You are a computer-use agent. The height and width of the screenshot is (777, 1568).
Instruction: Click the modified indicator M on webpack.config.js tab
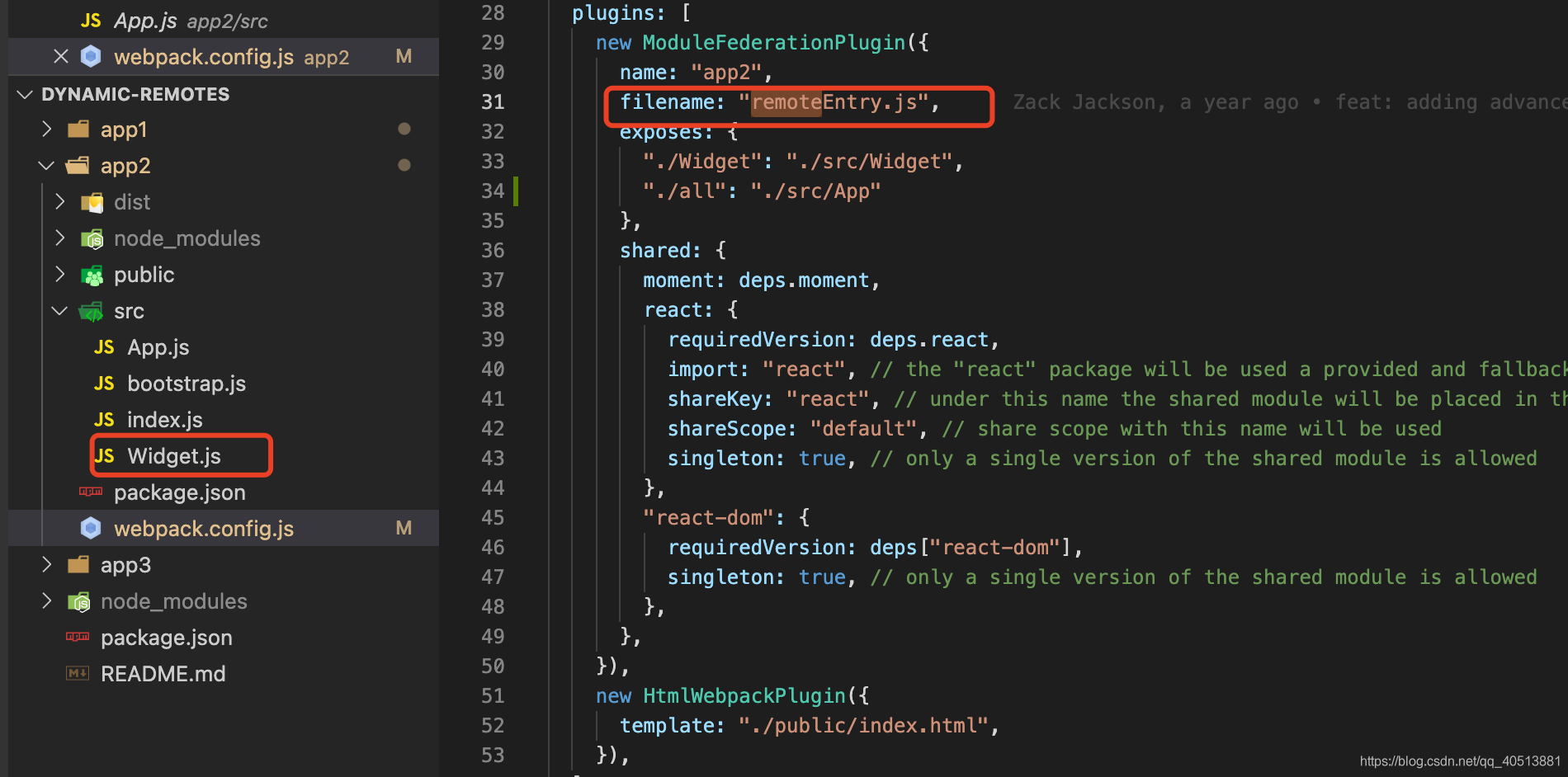404,56
